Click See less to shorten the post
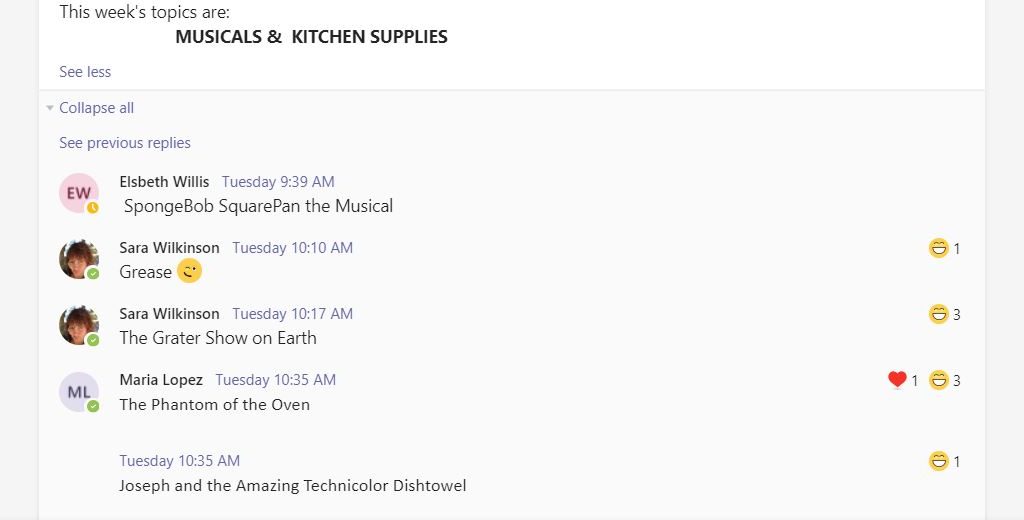This screenshot has width=1024, height=520. click(x=85, y=72)
